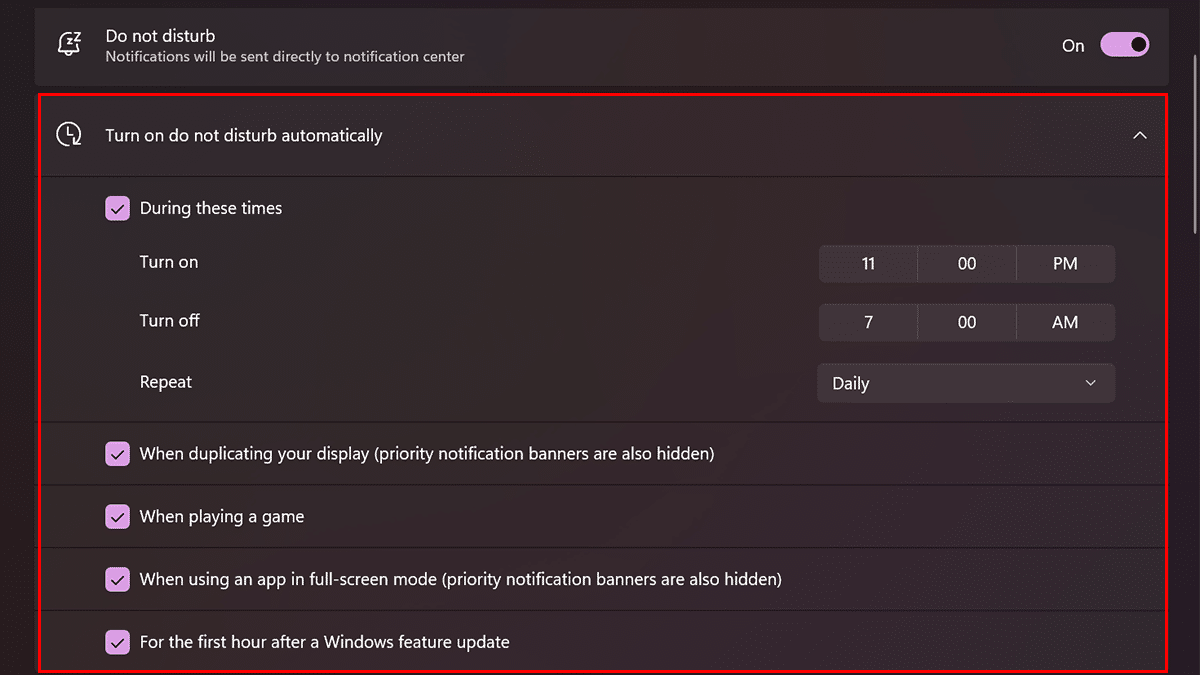Uncheck When playing a game checkbox
The image size is (1200, 675).
pos(118,517)
